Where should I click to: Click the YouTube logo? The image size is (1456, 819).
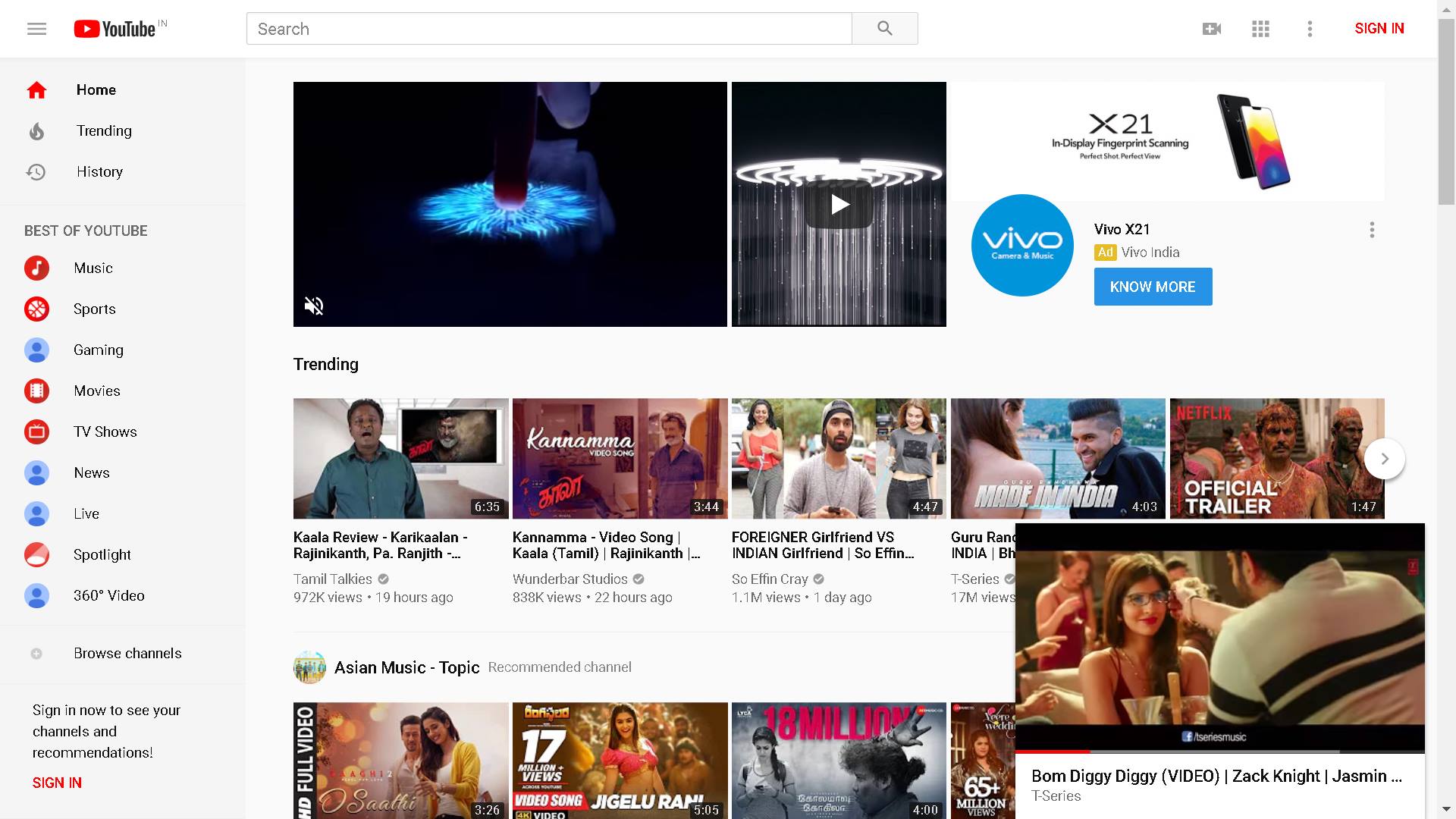(115, 29)
